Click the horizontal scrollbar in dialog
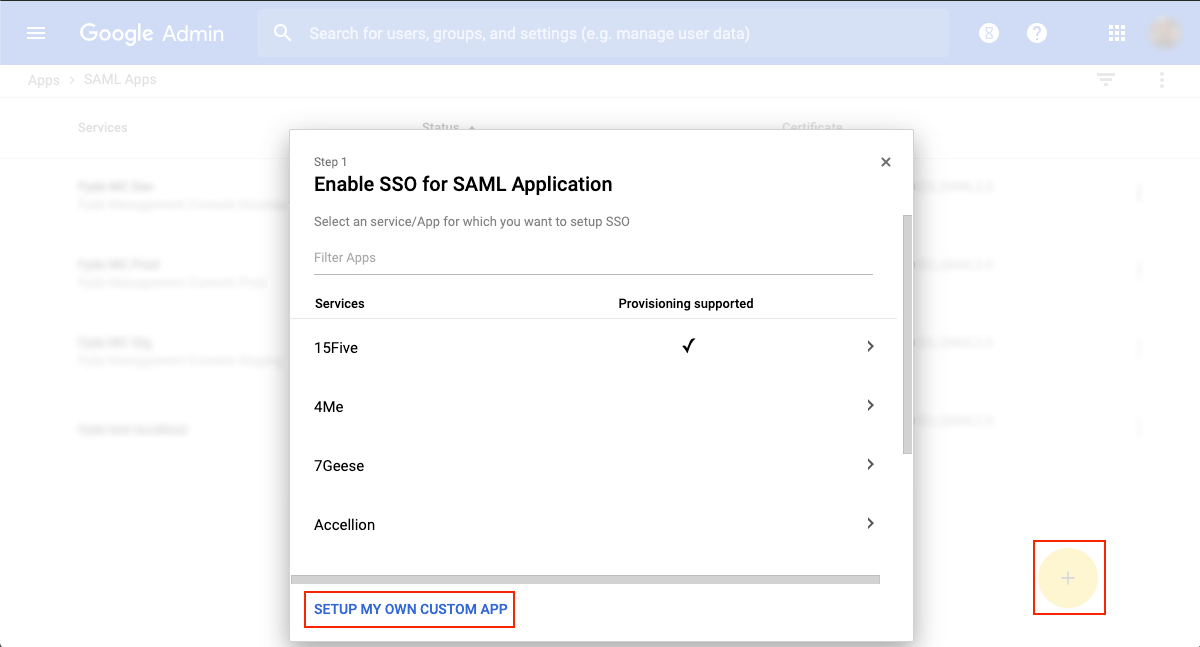This screenshot has width=1200, height=647. click(585, 579)
